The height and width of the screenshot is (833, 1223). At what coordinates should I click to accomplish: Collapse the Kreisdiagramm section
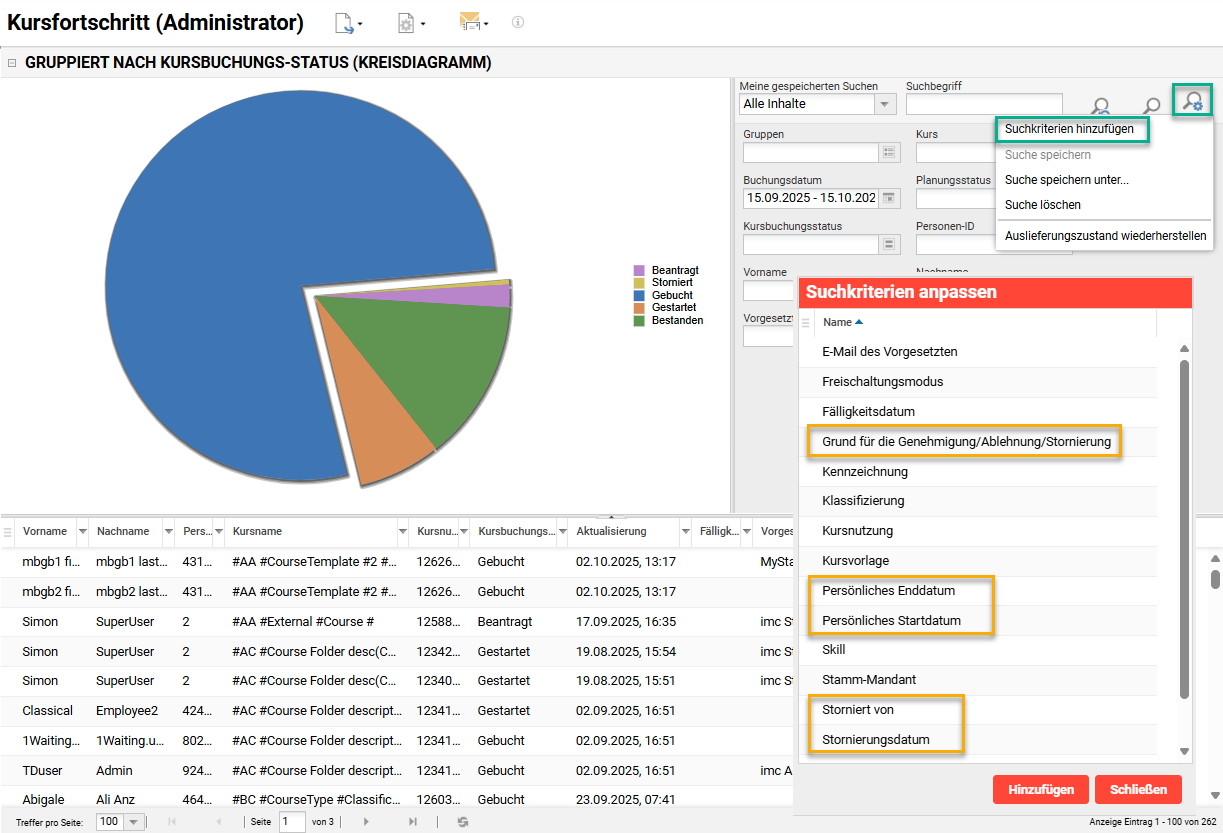click(12, 63)
